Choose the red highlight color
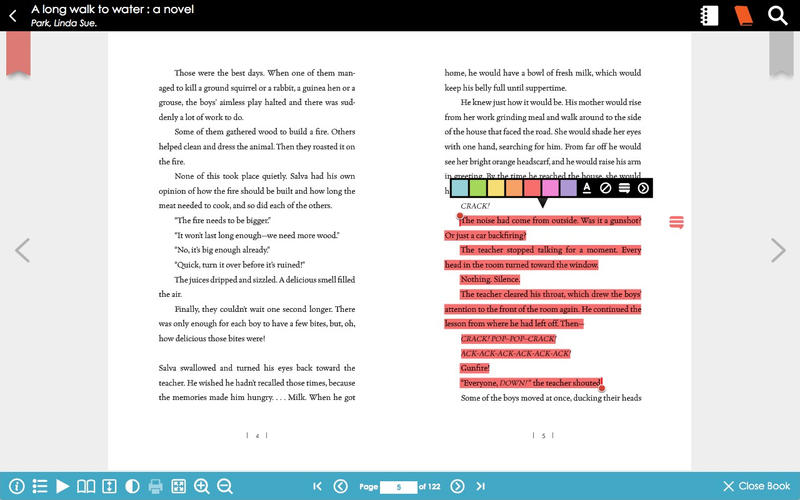The width and height of the screenshot is (800, 500). (532, 188)
